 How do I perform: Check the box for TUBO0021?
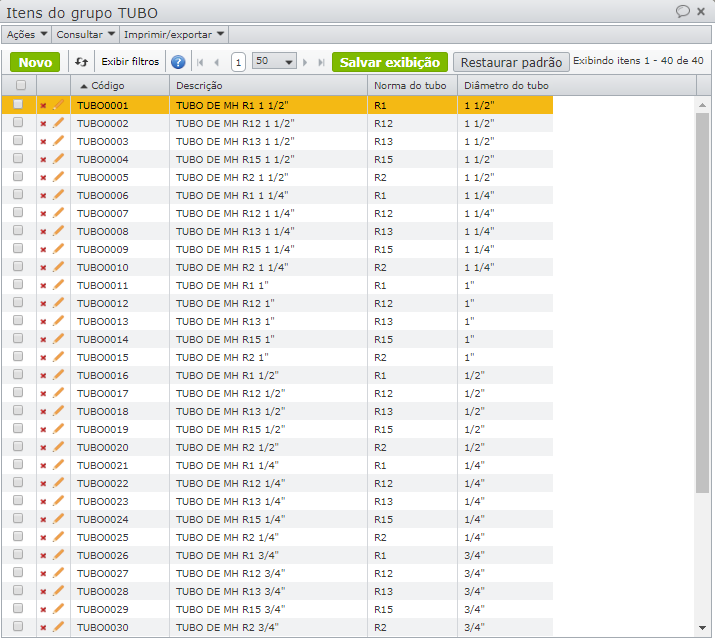(18, 464)
